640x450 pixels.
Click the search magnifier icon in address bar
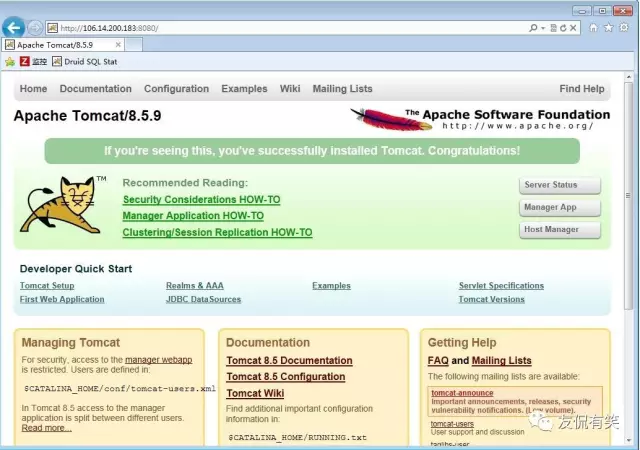point(533,28)
